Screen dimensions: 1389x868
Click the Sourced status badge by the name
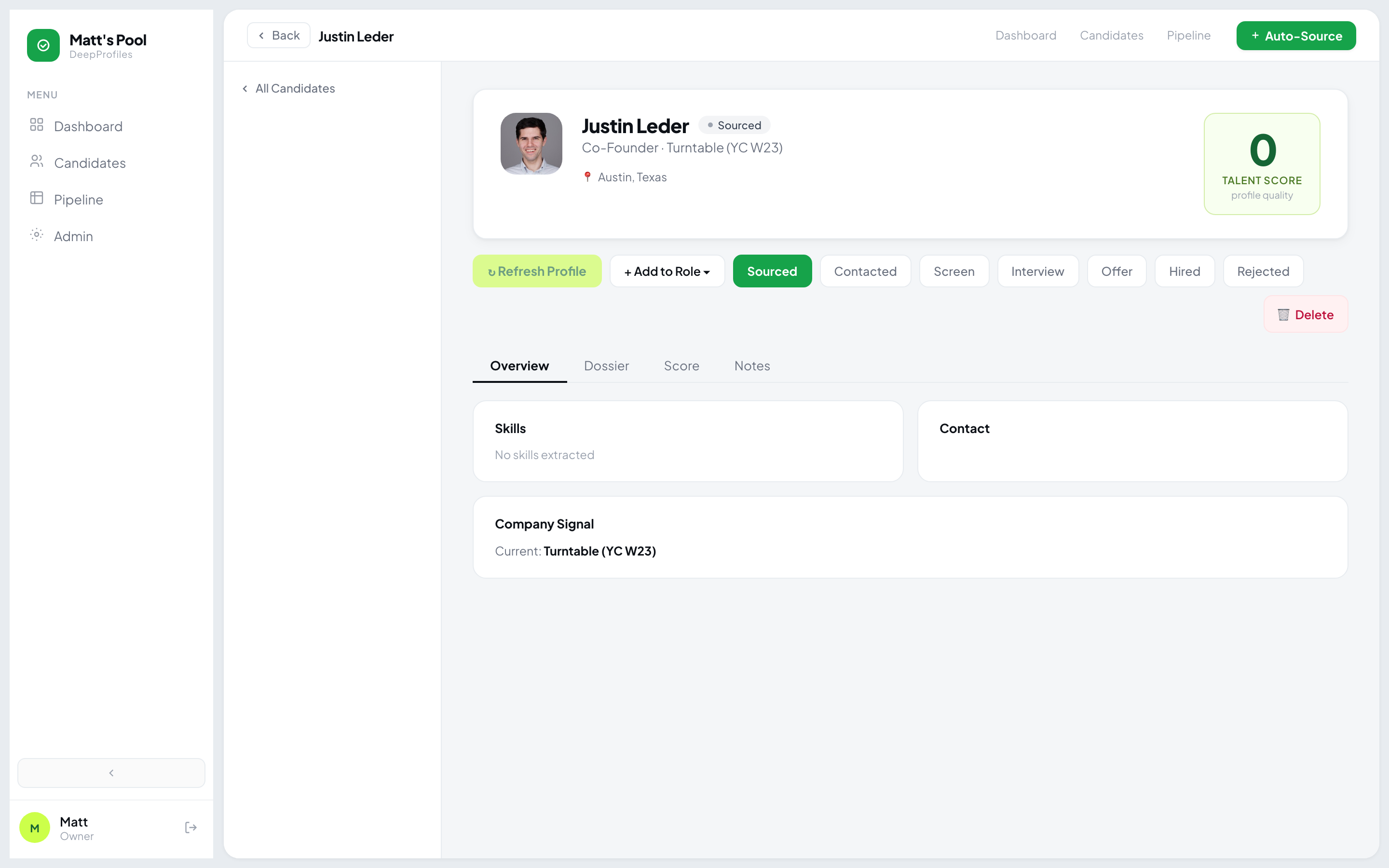[x=734, y=125]
